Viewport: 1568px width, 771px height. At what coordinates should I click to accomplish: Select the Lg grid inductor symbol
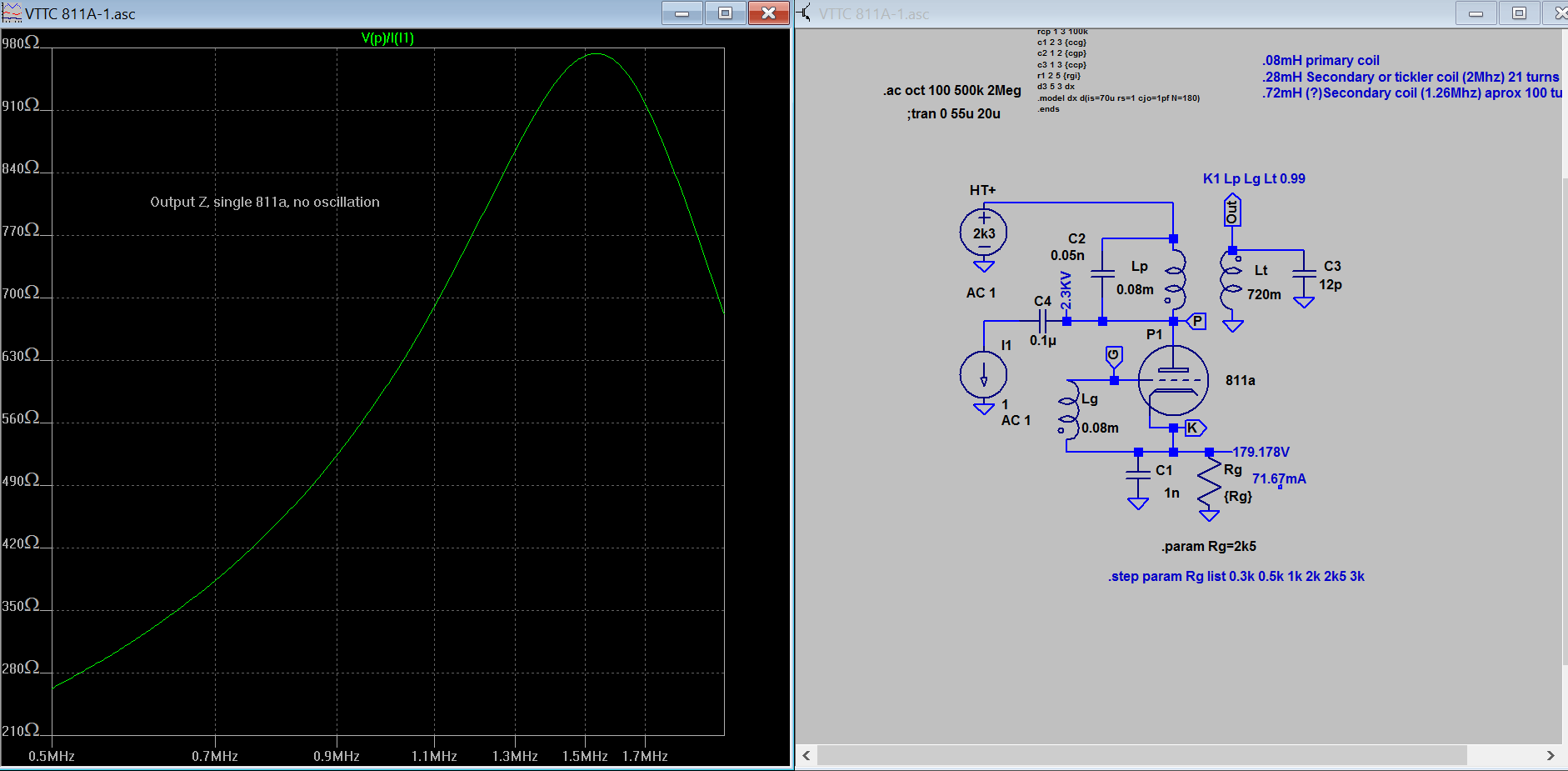pyautogui.click(x=1068, y=411)
